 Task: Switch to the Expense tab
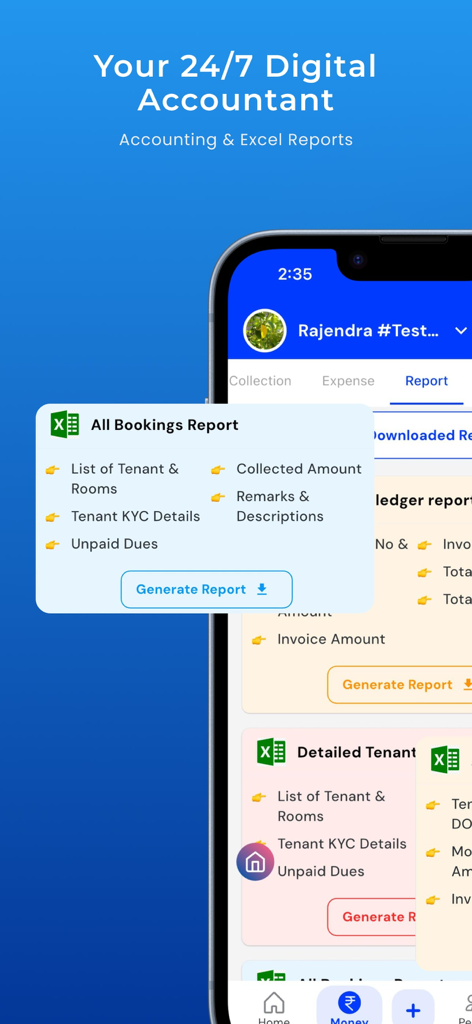tap(348, 381)
